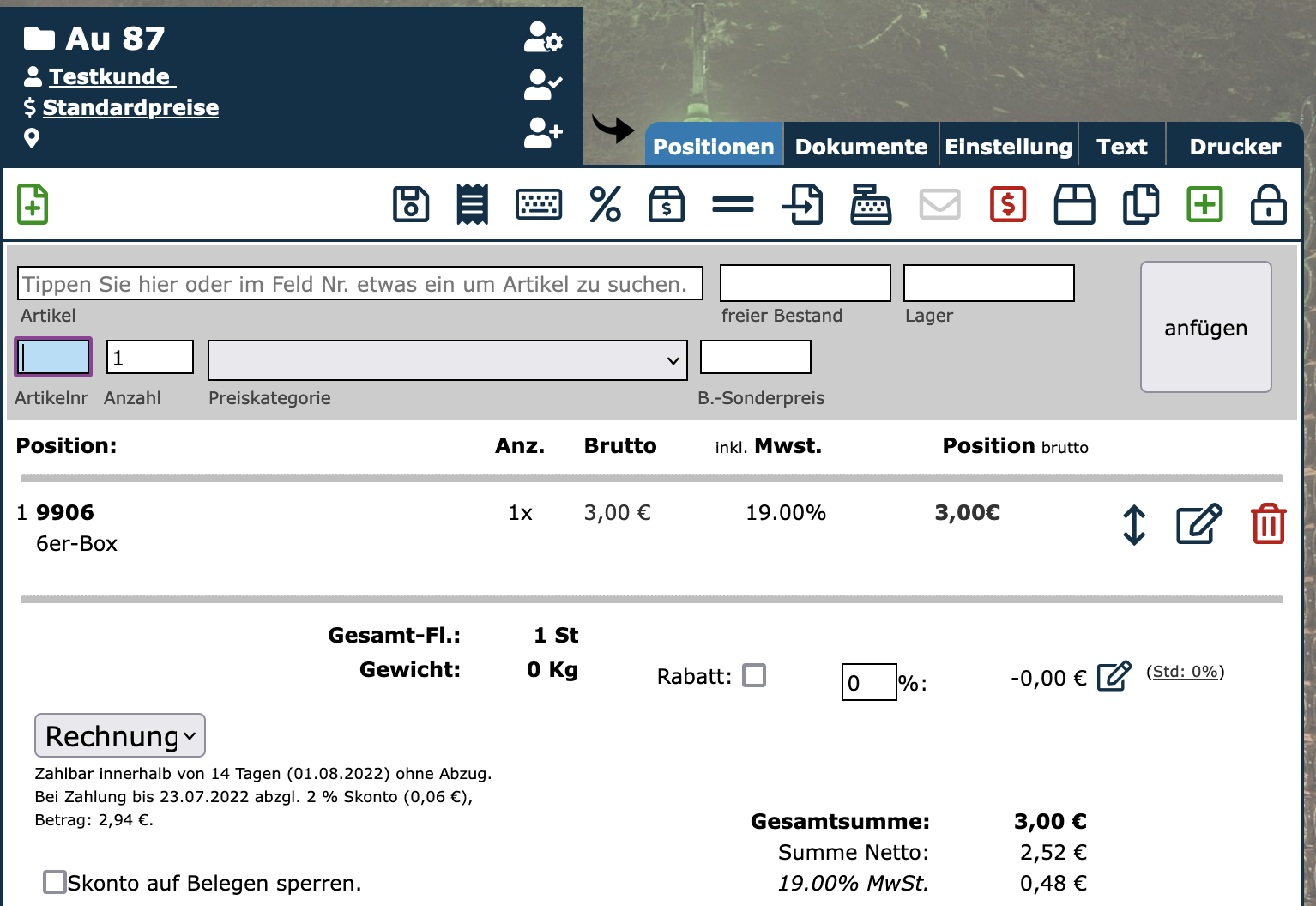Click the save floppy disk icon
This screenshot has height=906, width=1316.
pos(410,205)
